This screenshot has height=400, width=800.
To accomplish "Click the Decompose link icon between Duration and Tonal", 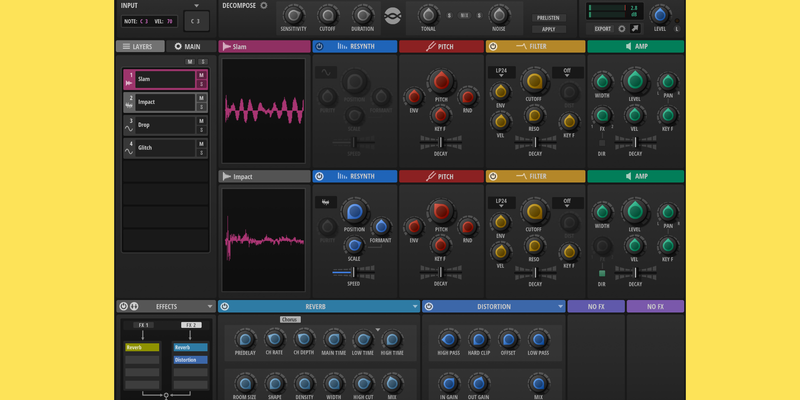I will 394,15.
